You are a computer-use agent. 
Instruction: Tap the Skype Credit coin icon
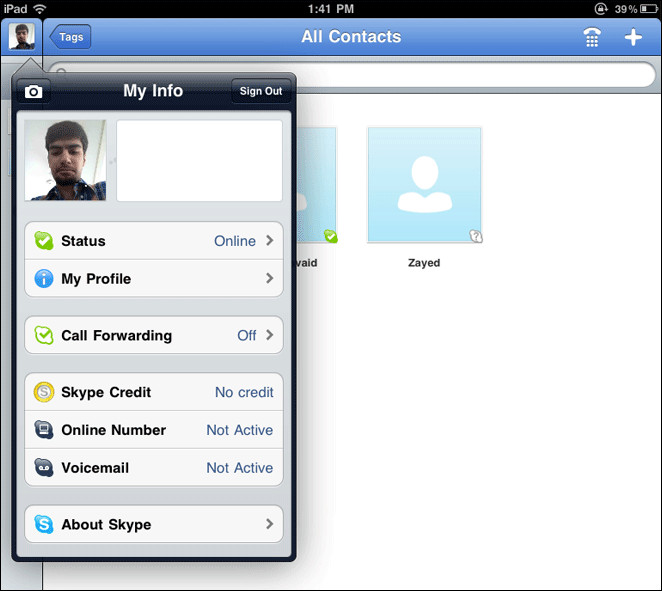point(43,392)
